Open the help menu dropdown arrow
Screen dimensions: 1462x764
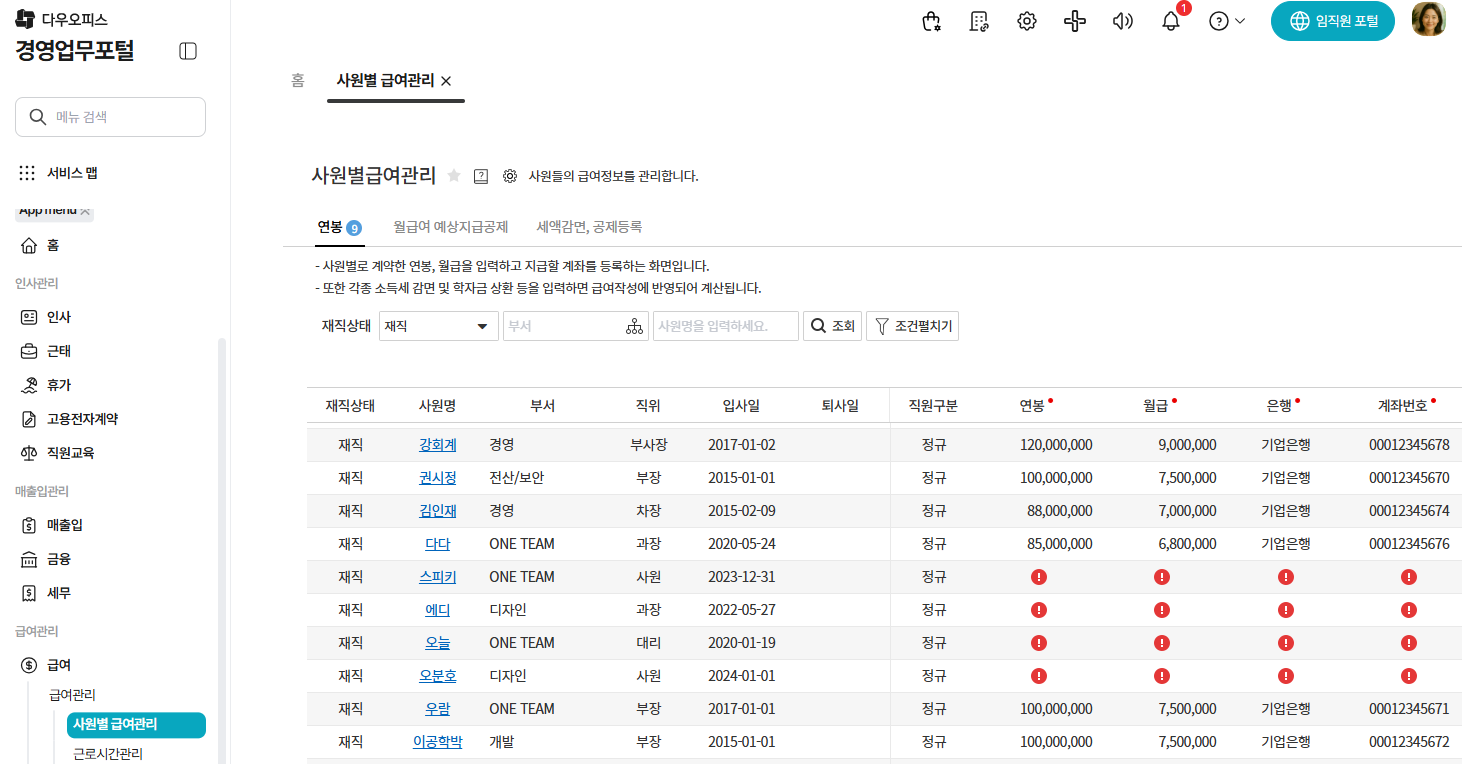point(1240,21)
